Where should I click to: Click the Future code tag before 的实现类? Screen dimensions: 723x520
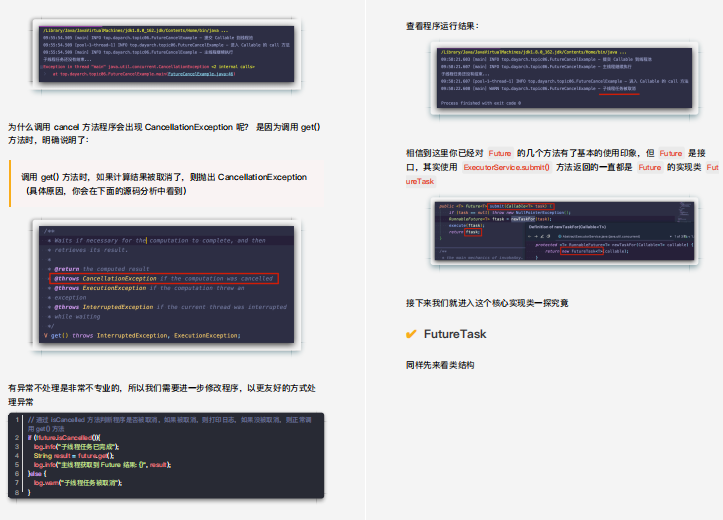tap(650, 167)
